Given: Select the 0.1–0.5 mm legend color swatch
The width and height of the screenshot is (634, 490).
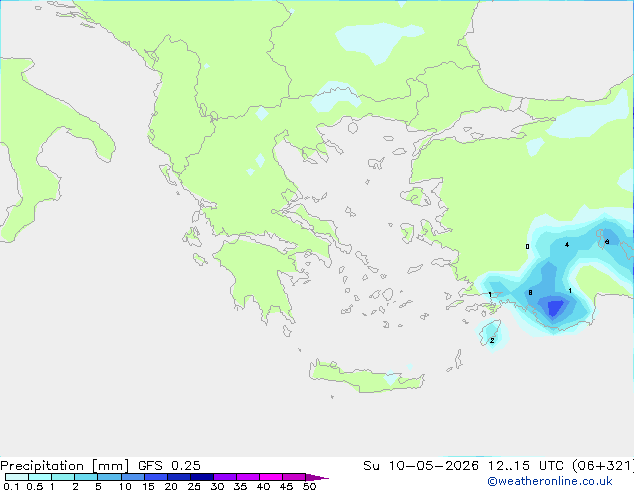Looking at the screenshot, I should (x=17, y=477).
